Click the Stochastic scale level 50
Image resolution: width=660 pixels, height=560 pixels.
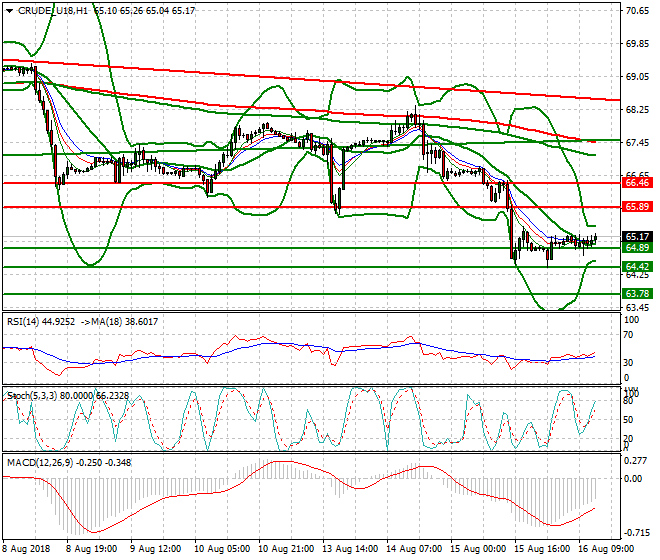coord(628,419)
